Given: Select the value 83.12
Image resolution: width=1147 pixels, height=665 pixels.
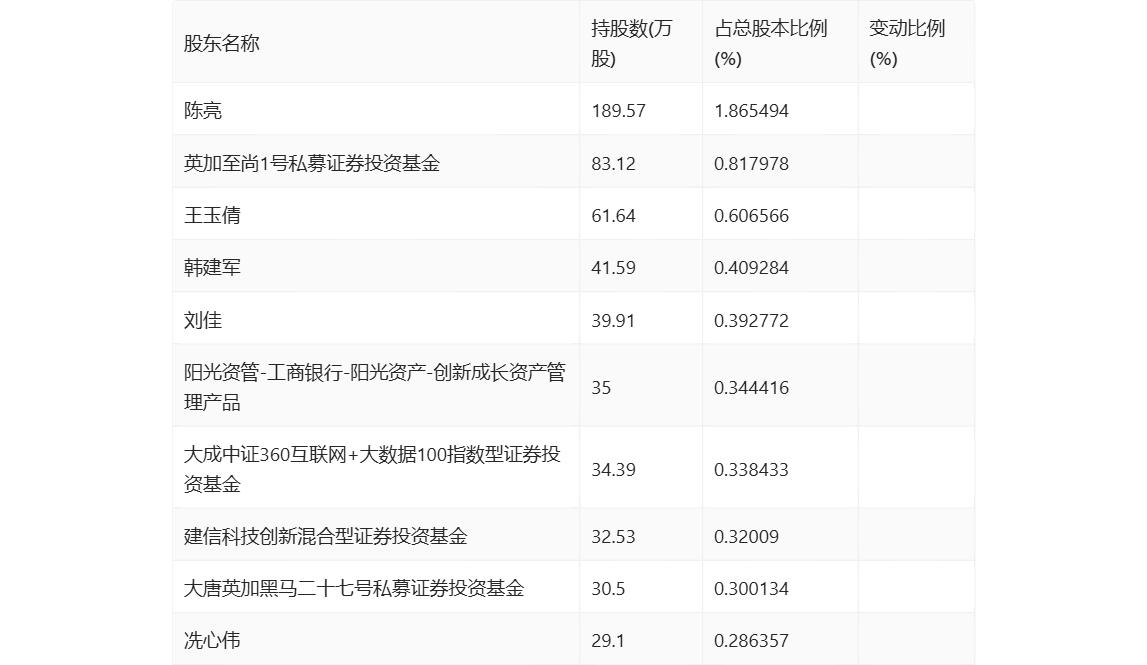Looking at the screenshot, I should click(x=613, y=163).
